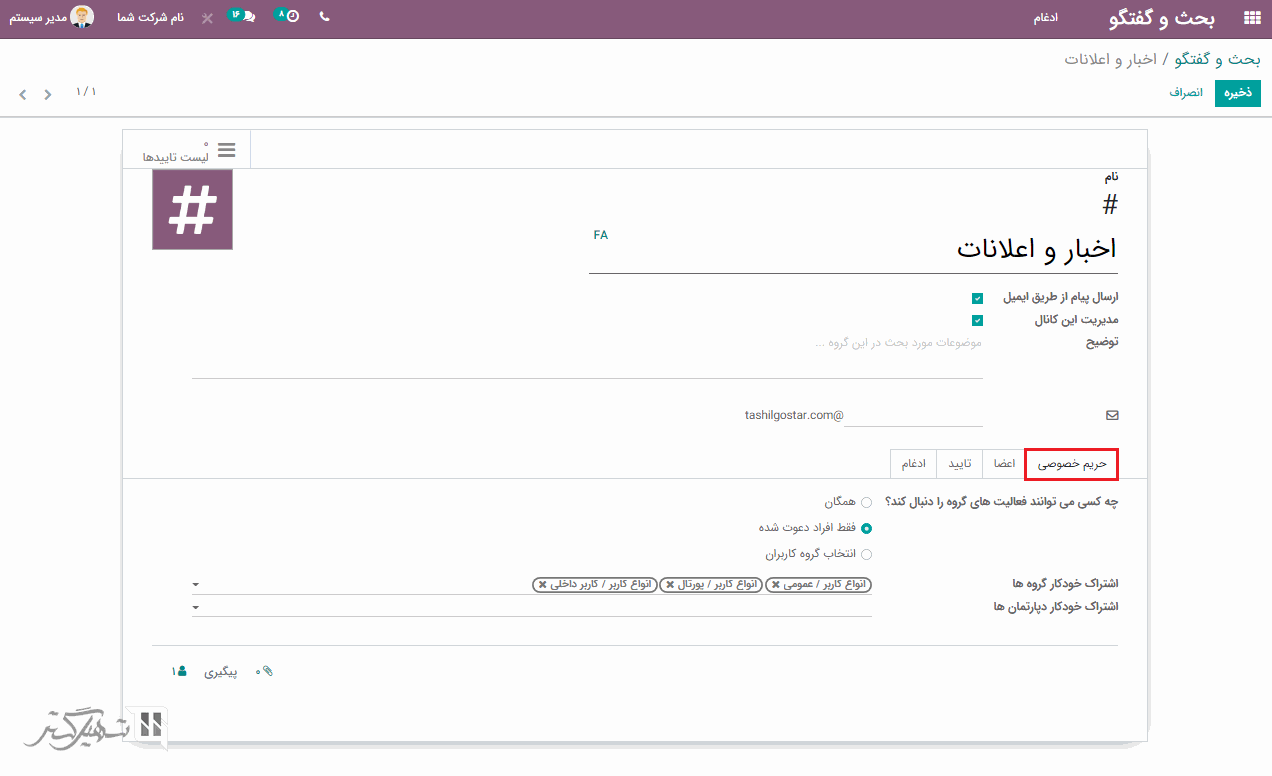The width and height of the screenshot is (1272, 776).
Task: Click the پیگیری follow button
Action: 221,672
